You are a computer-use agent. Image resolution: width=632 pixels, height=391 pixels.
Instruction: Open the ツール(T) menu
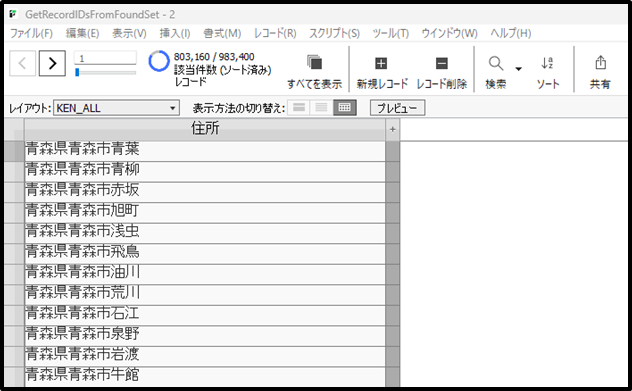(x=391, y=33)
